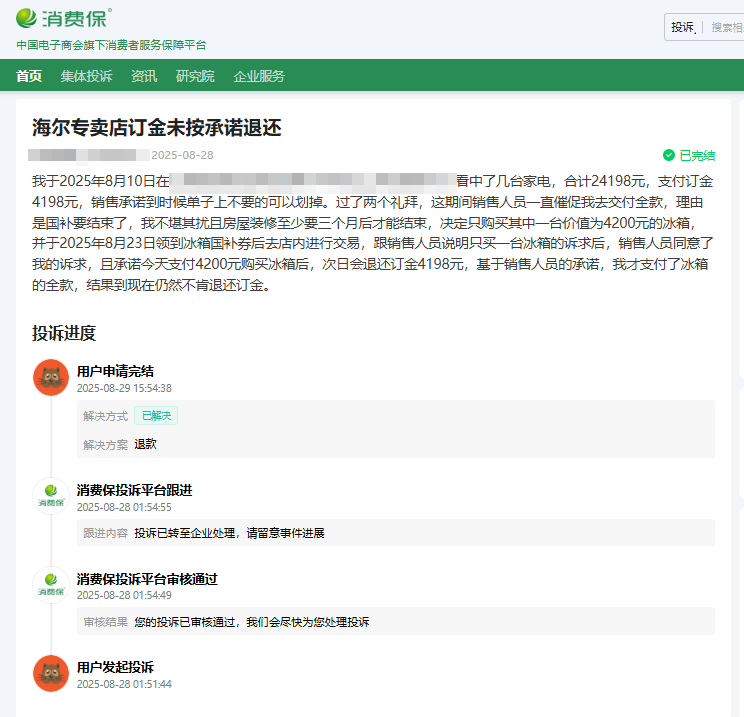744x717 pixels.
Task: Expand the 投诉 search type dropdown
Action: (x=684, y=27)
